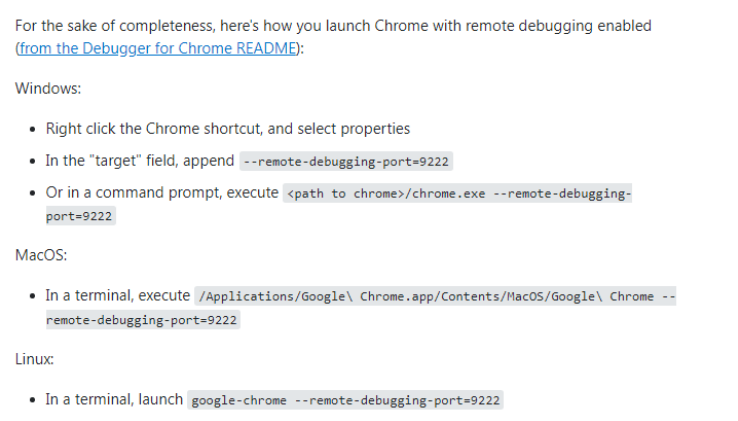Click the "Right click the Chrome shortcut" instruction text
This screenshot has width=738, height=421.
(x=227, y=129)
